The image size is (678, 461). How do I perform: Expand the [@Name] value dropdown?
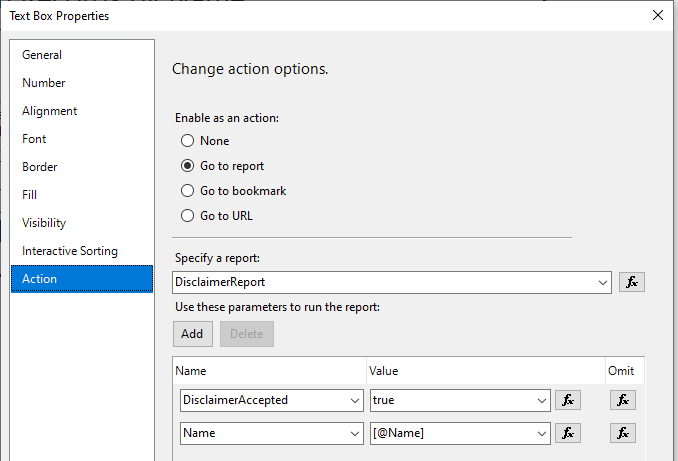(542, 433)
